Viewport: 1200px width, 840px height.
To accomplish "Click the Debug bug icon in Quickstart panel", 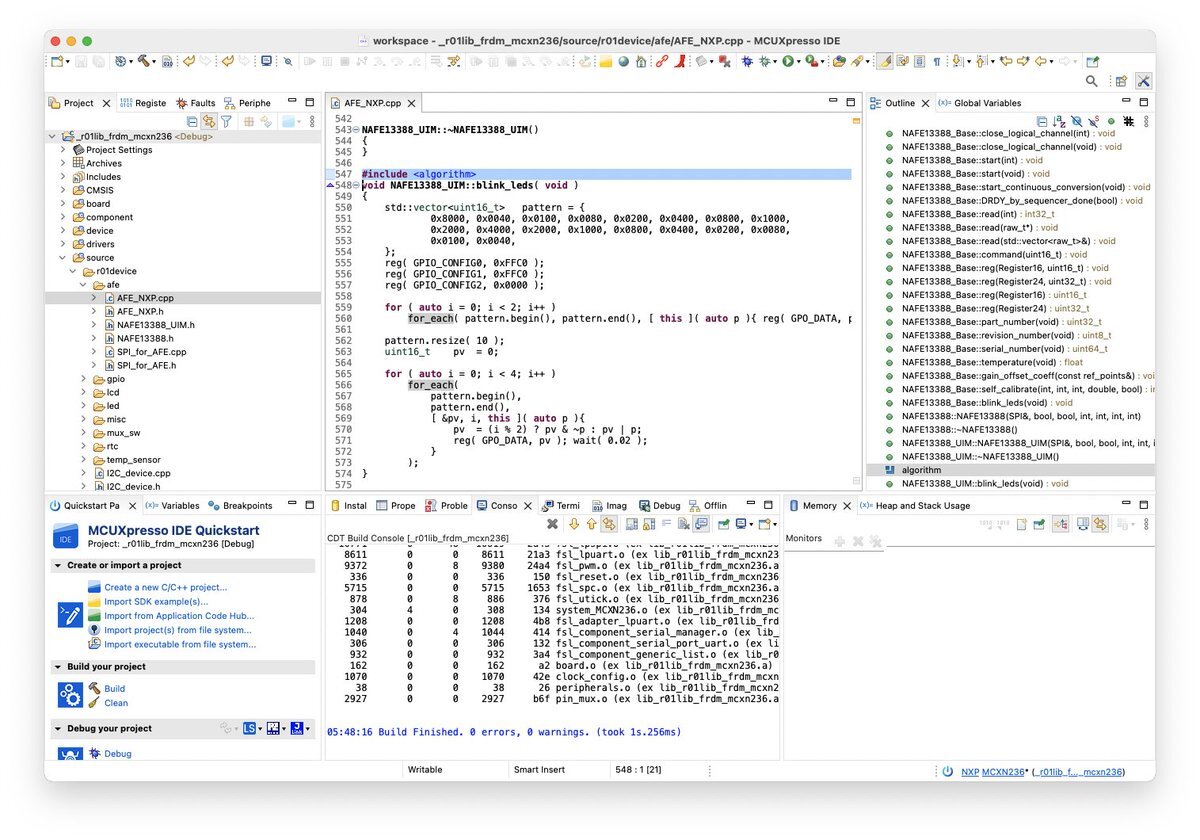I will pos(94,753).
